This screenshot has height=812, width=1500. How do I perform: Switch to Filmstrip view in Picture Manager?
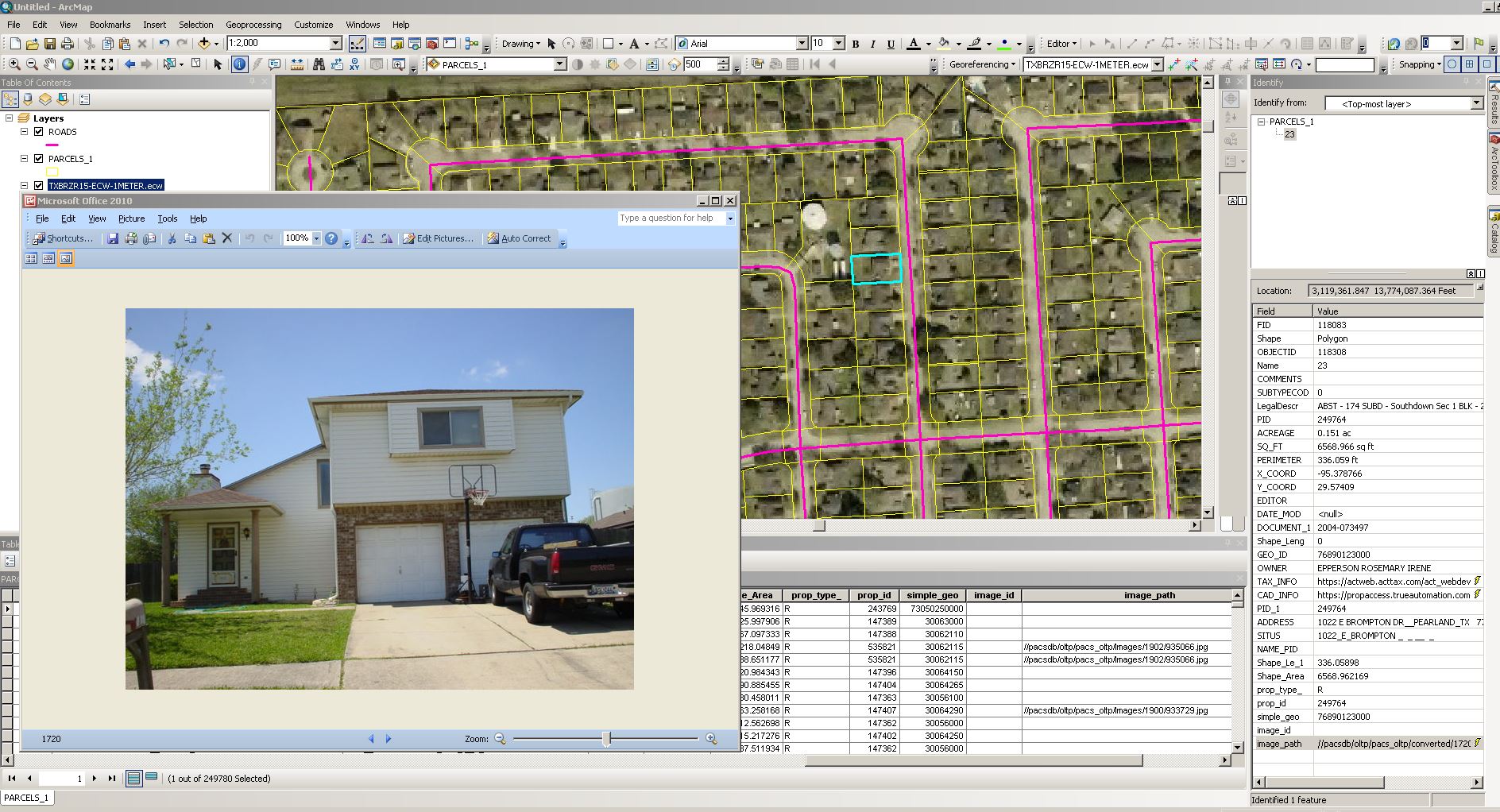[48, 258]
